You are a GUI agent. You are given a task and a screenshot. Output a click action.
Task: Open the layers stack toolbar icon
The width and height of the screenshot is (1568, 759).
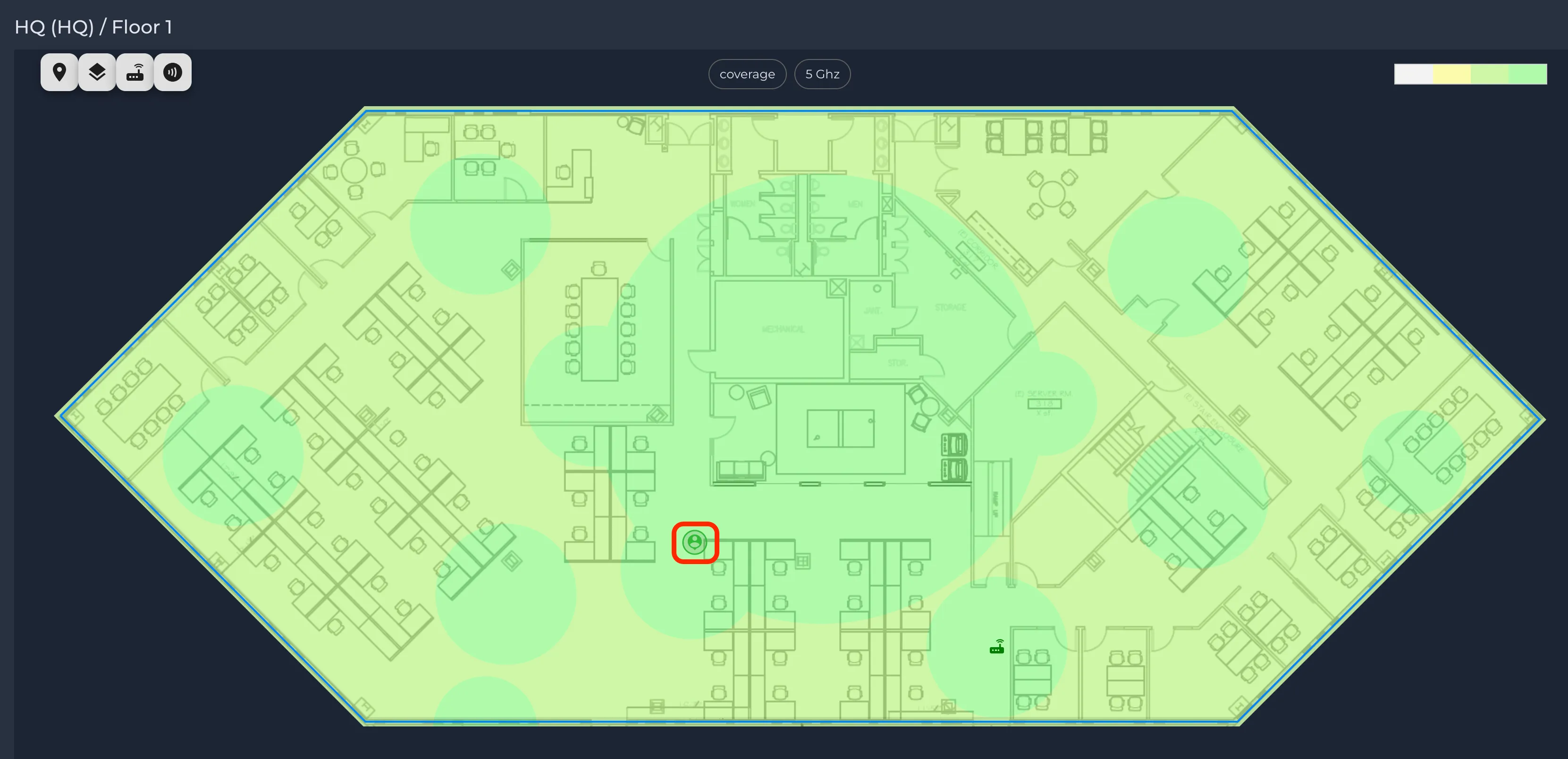pyautogui.click(x=97, y=72)
